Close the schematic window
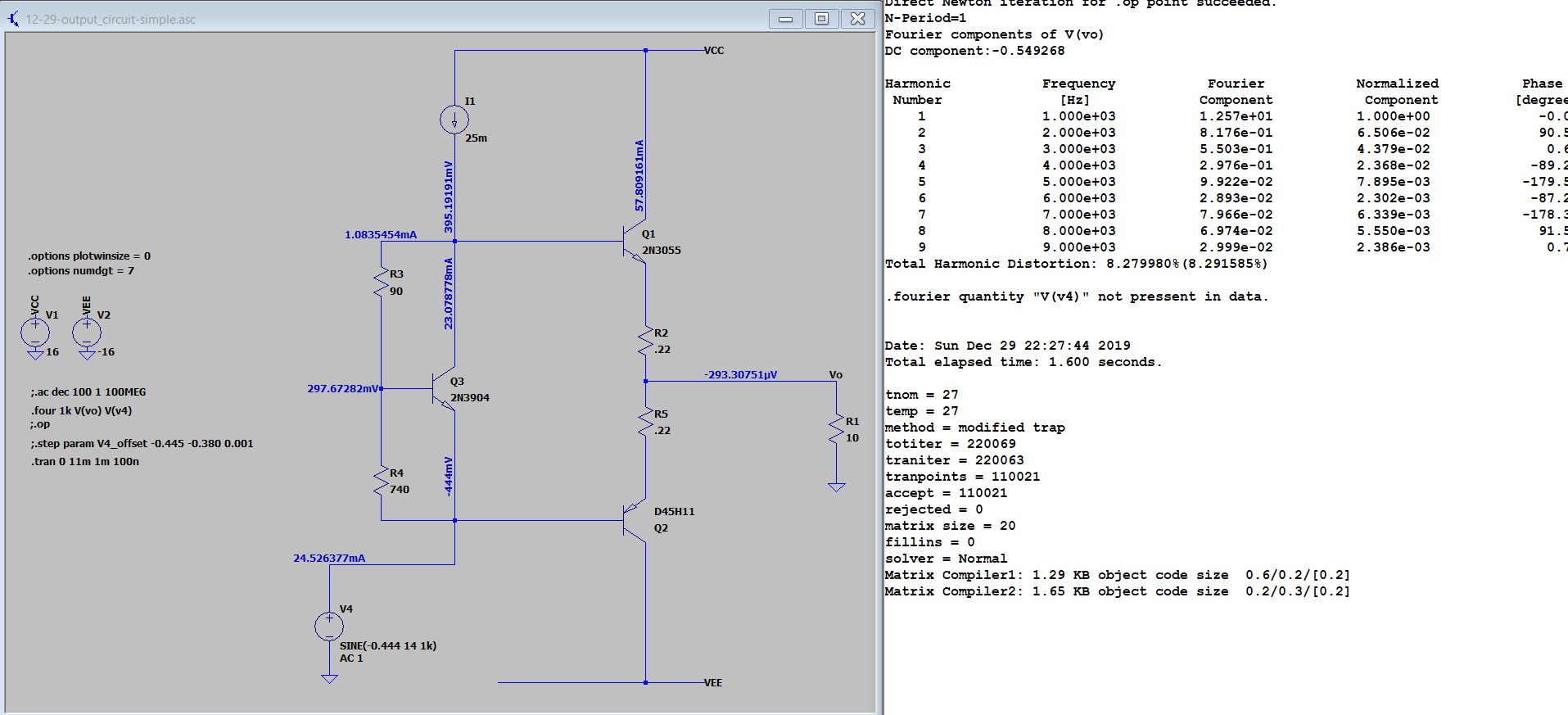This screenshot has height=715, width=1568. coord(857,18)
